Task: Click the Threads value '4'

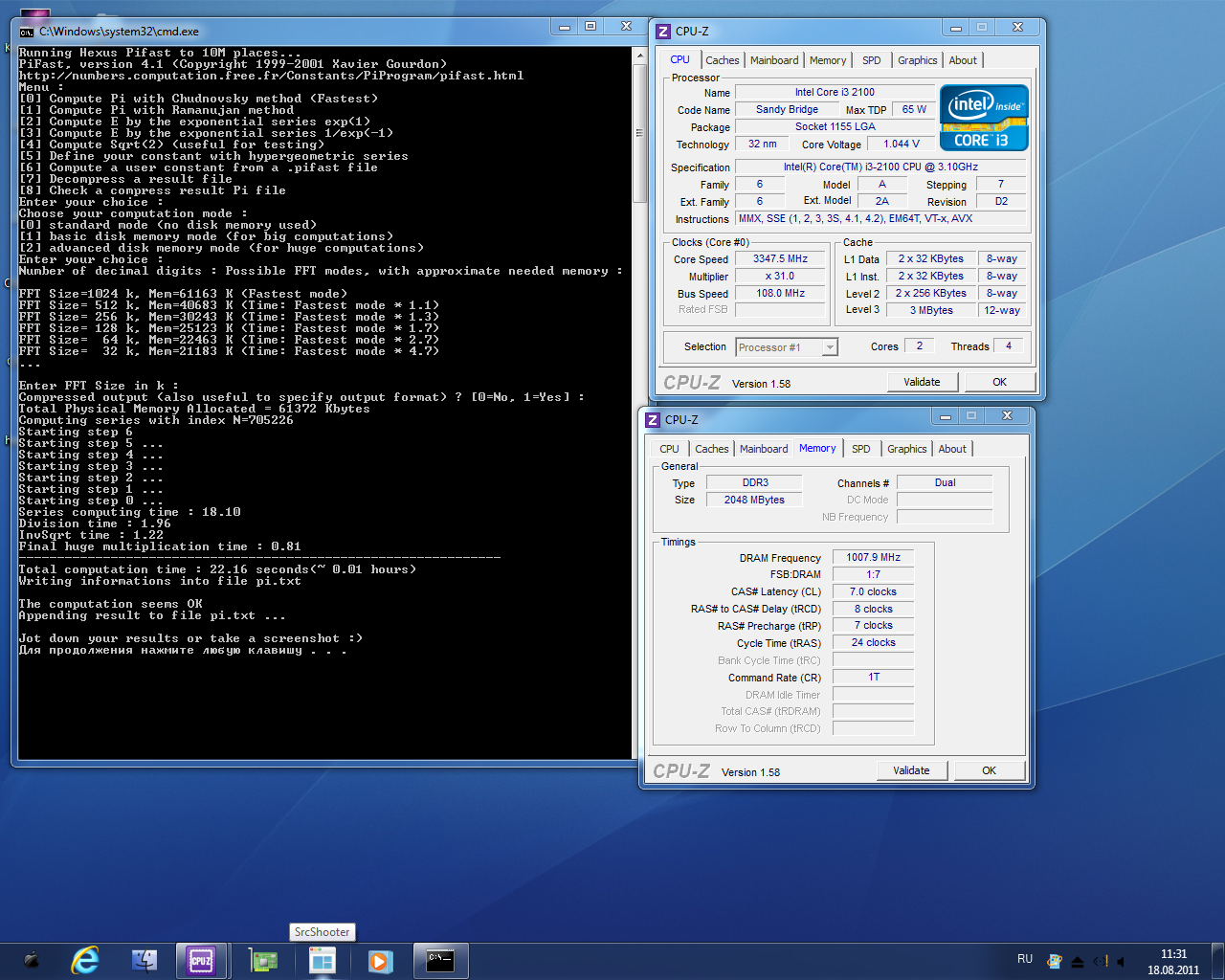Action: tap(1009, 346)
